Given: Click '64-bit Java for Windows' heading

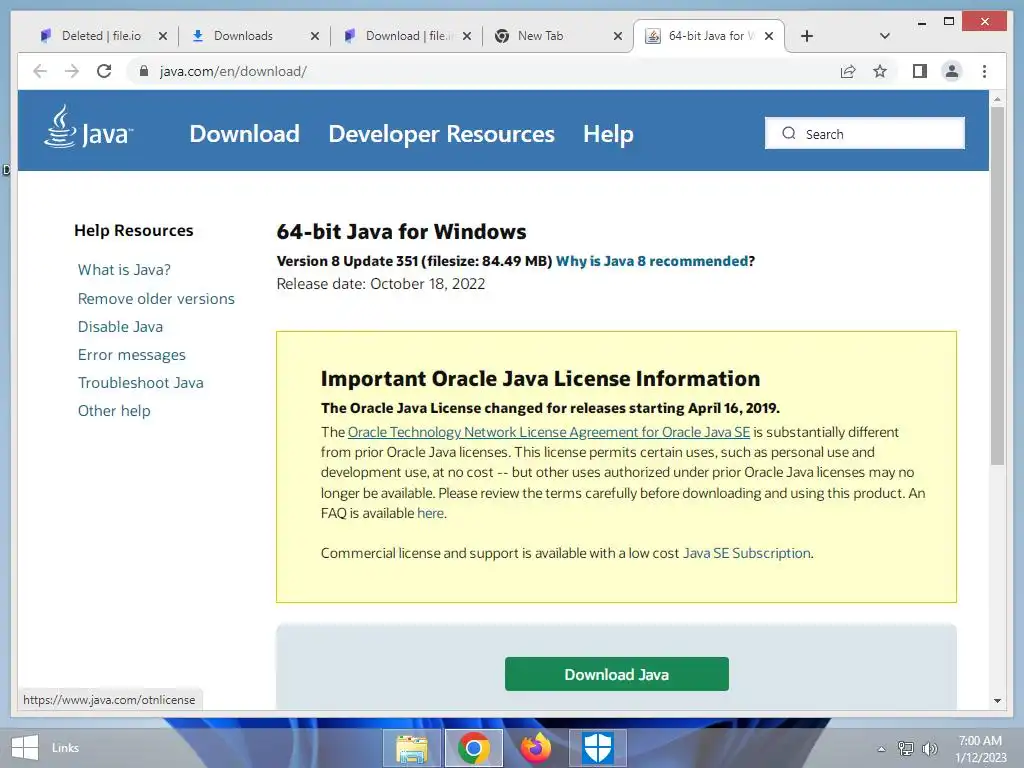Looking at the screenshot, I should tap(401, 232).
